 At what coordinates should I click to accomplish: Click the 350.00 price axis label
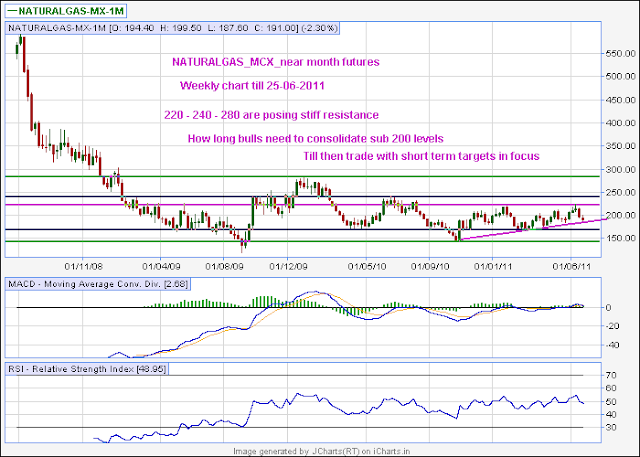621,146
